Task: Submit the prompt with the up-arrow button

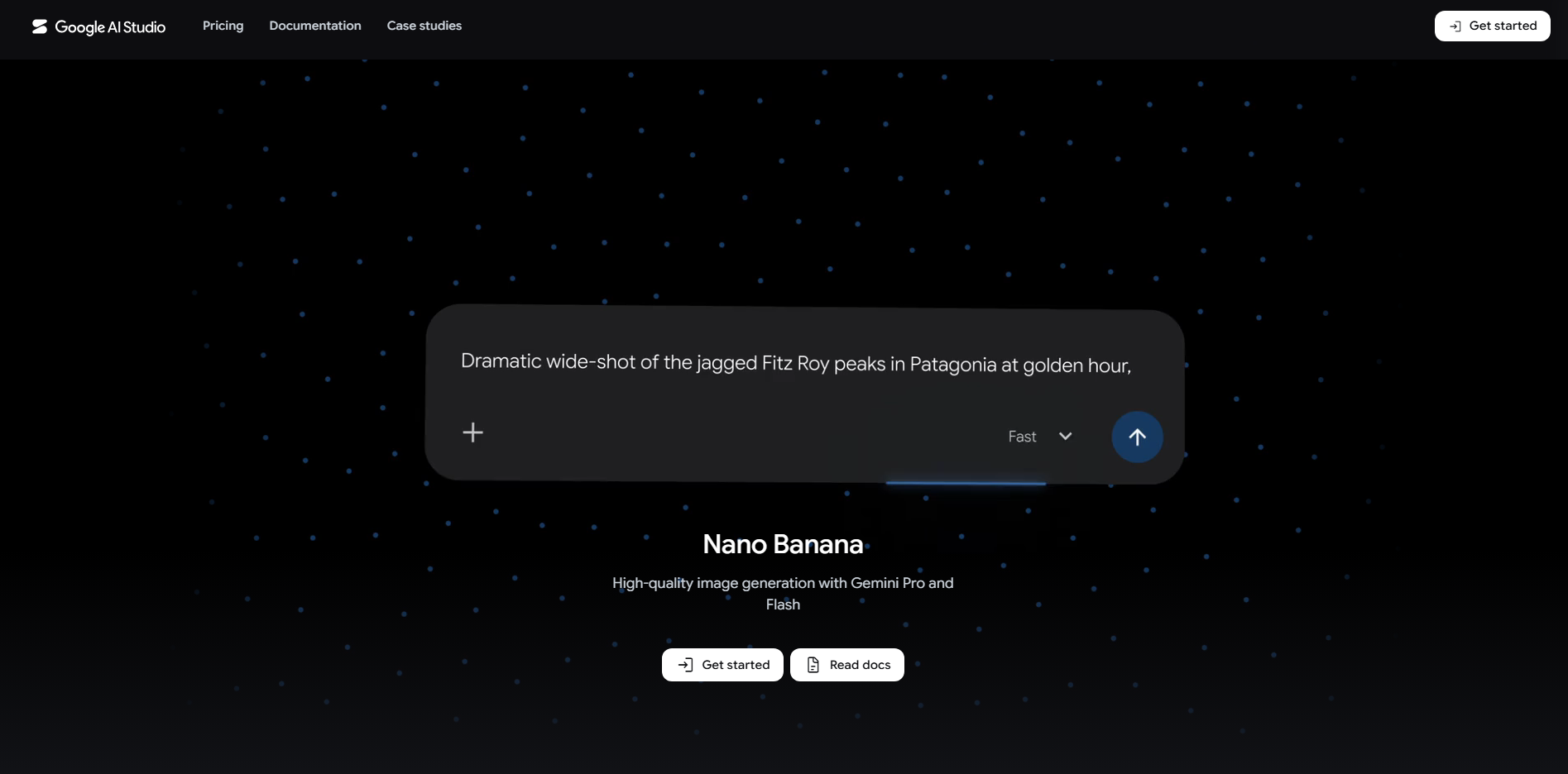Action: click(1137, 437)
